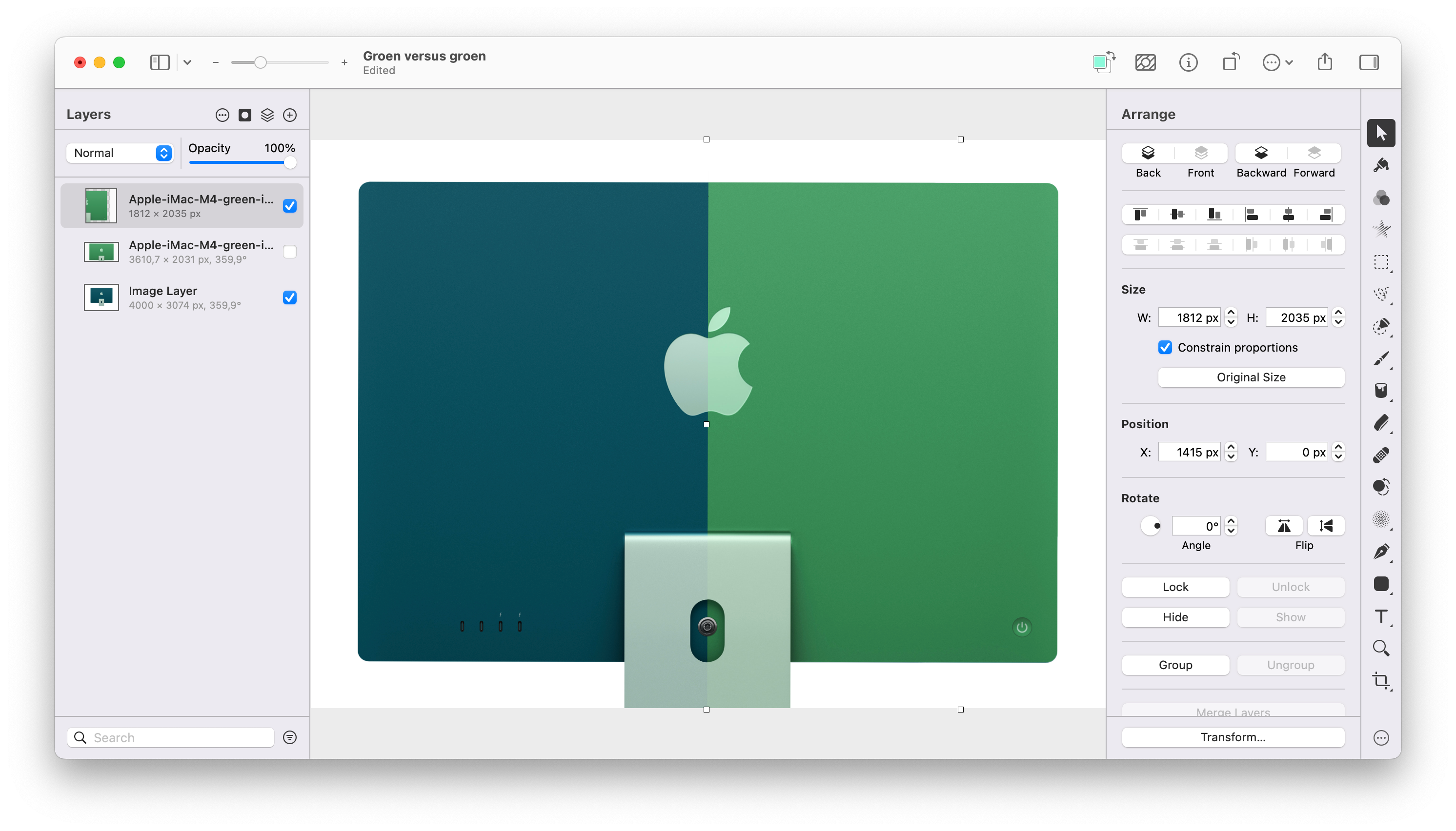Align layer horizontal centers

coord(1288,215)
